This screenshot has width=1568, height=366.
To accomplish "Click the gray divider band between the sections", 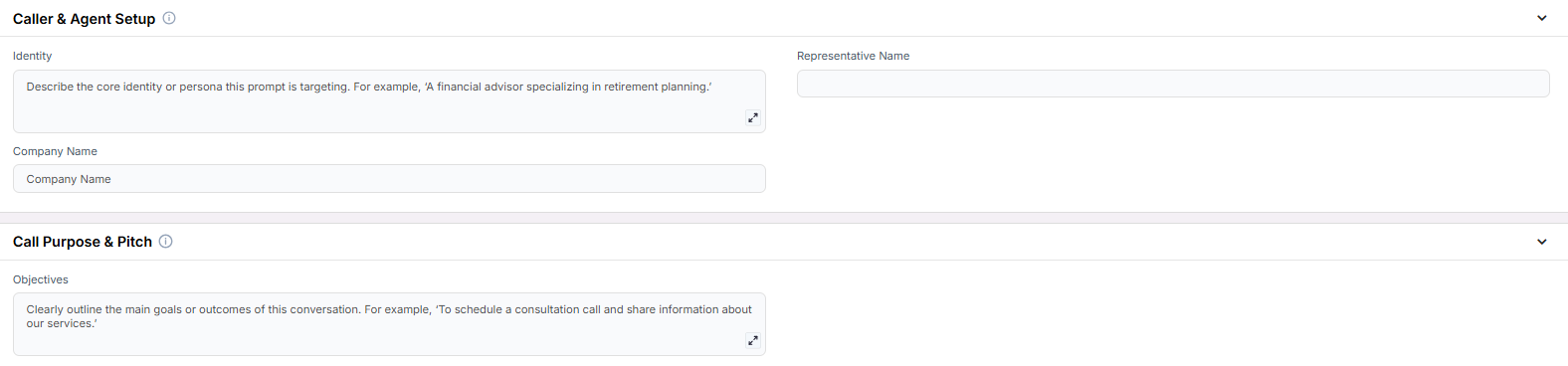I will click(784, 218).
